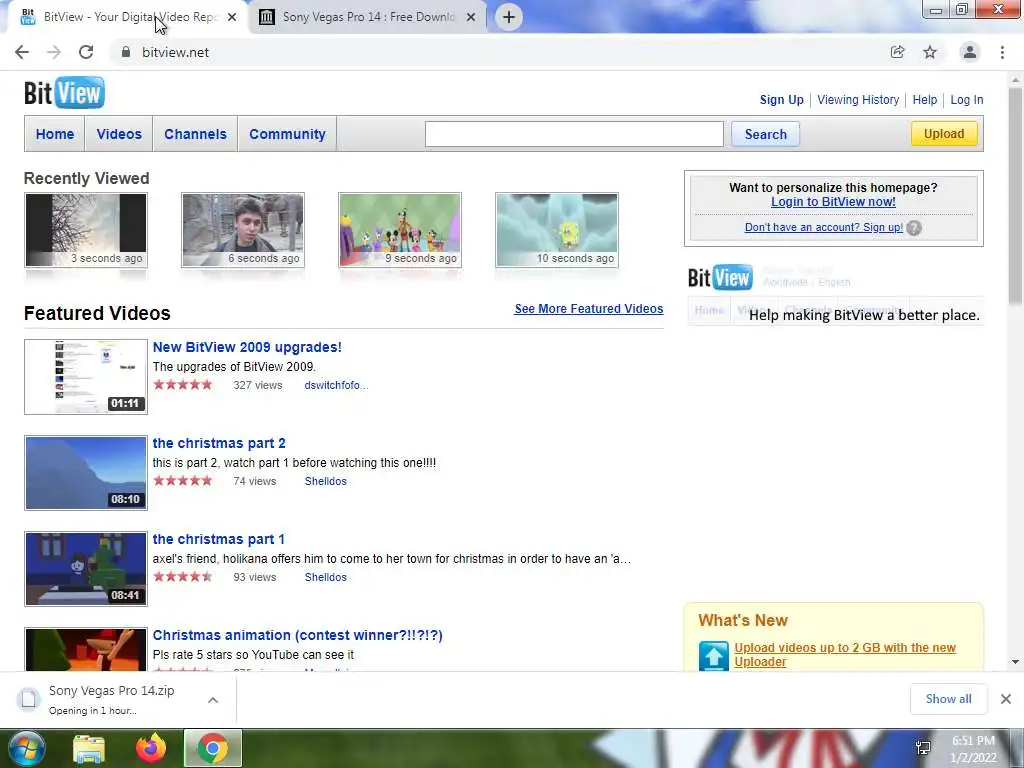Click Upload videos up to 2 GB link
Viewport: 1024px width, 768px height.
[x=844, y=654]
